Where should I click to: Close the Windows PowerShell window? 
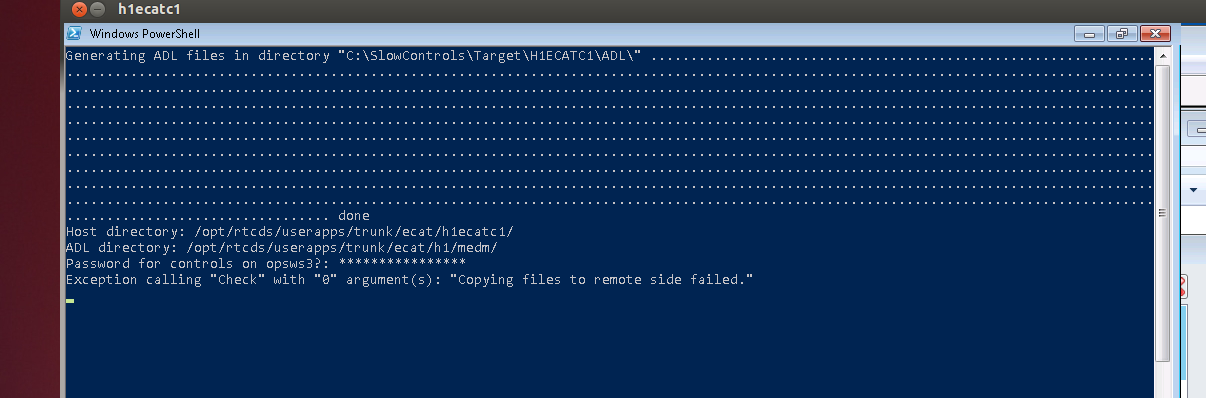[1155, 33]
